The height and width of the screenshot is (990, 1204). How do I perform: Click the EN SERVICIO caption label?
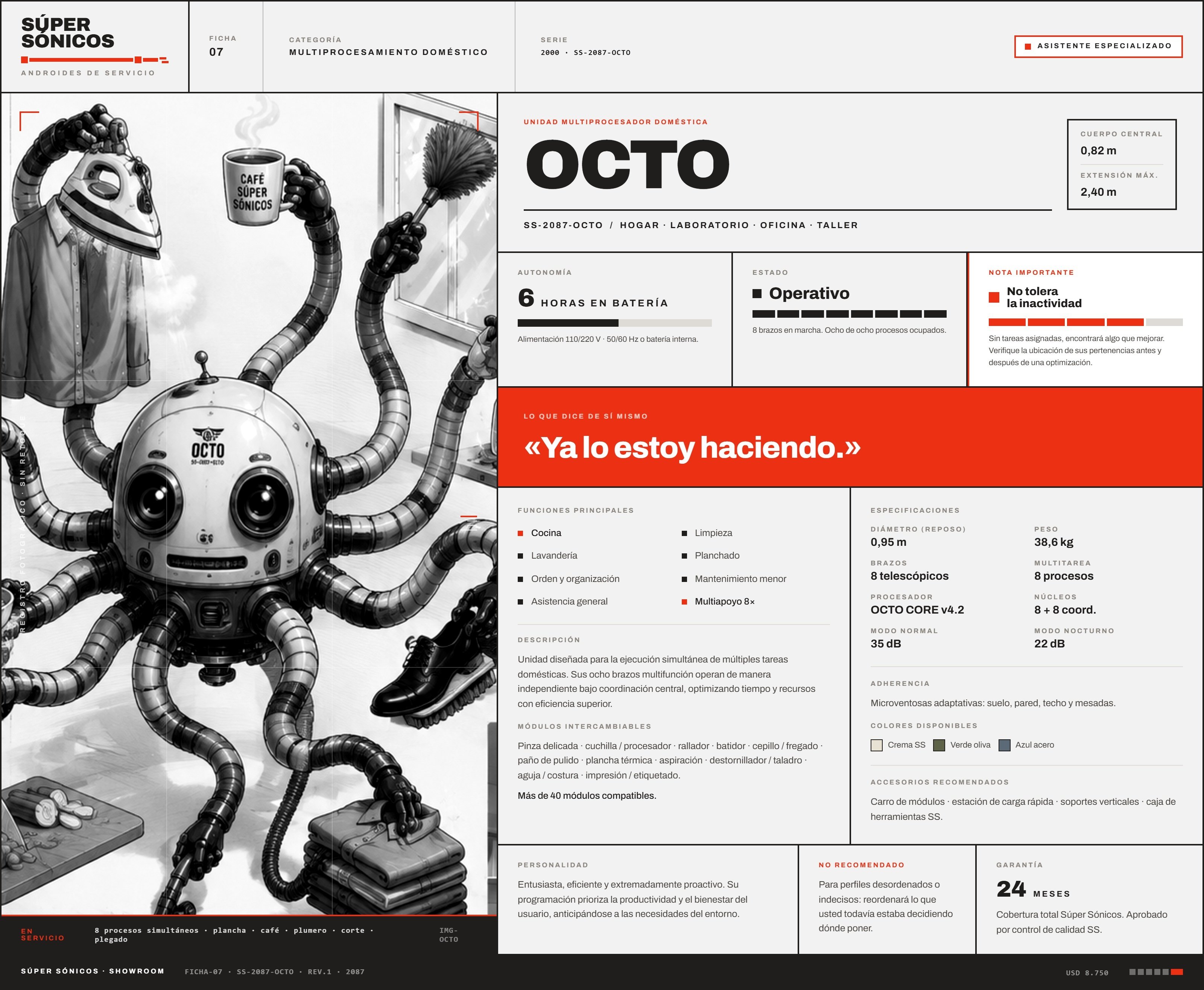[43, 934]
